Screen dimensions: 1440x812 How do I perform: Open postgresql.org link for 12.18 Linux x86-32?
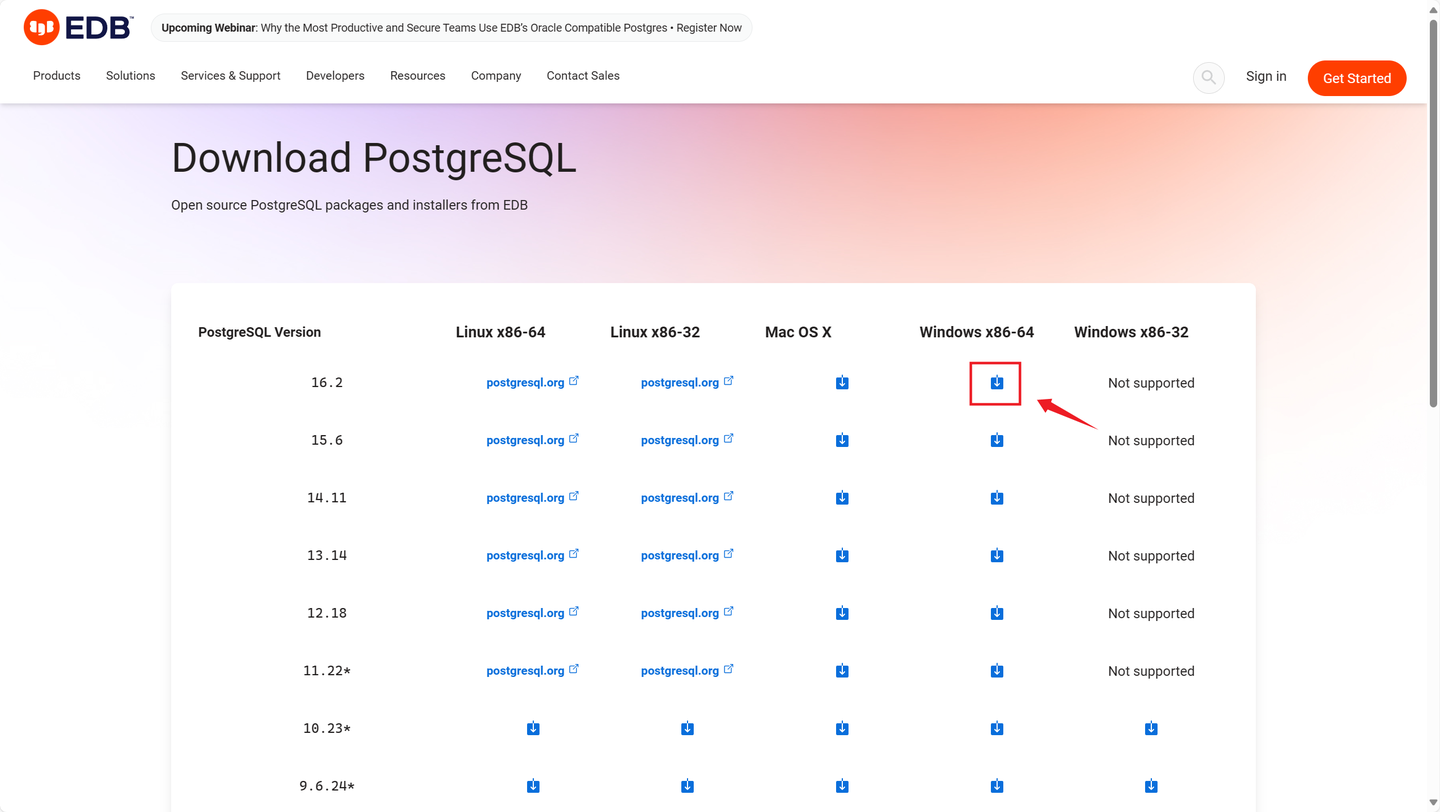click(687, 613)
